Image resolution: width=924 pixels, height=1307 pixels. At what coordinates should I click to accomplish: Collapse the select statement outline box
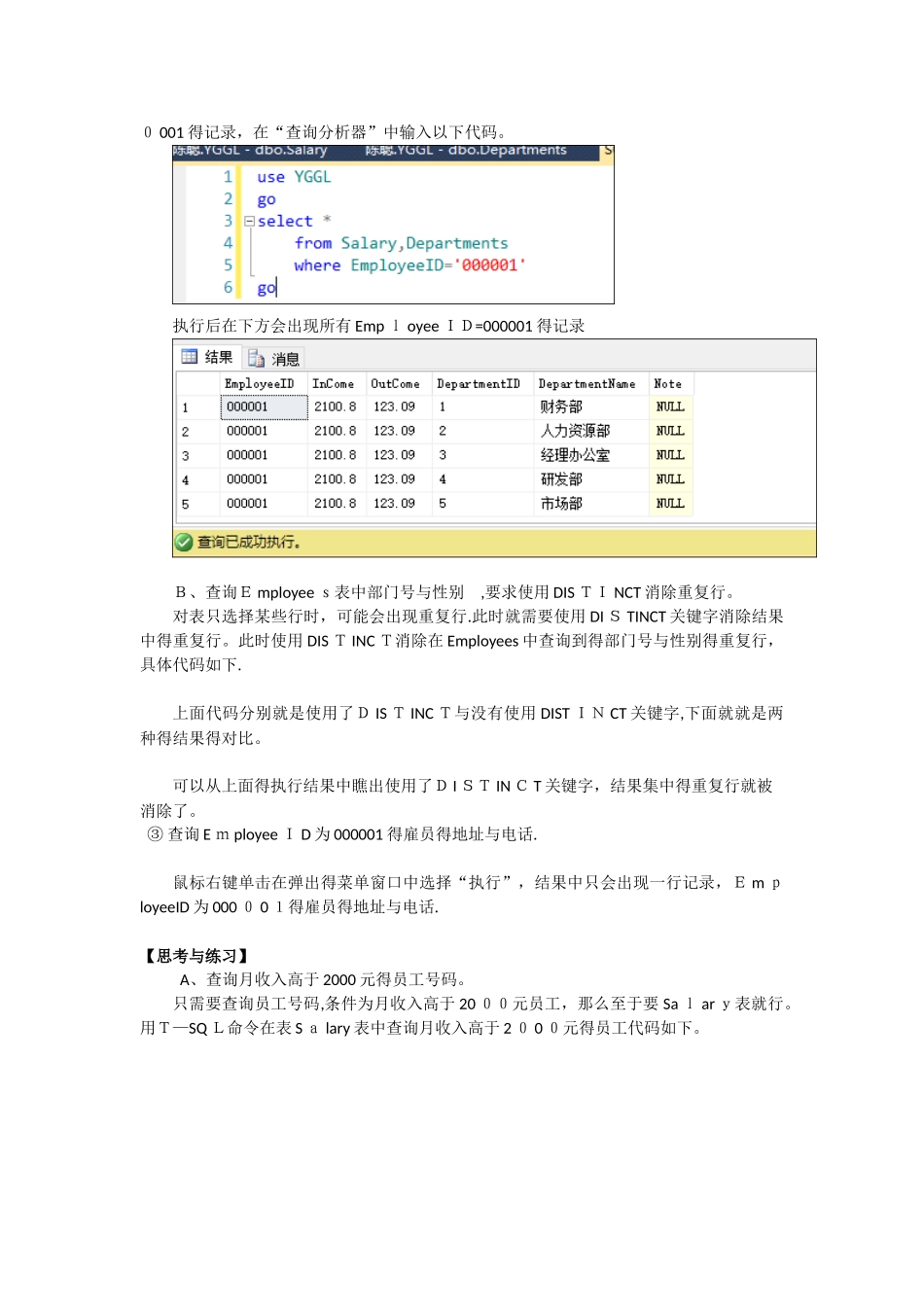click(x=249, y=222)
